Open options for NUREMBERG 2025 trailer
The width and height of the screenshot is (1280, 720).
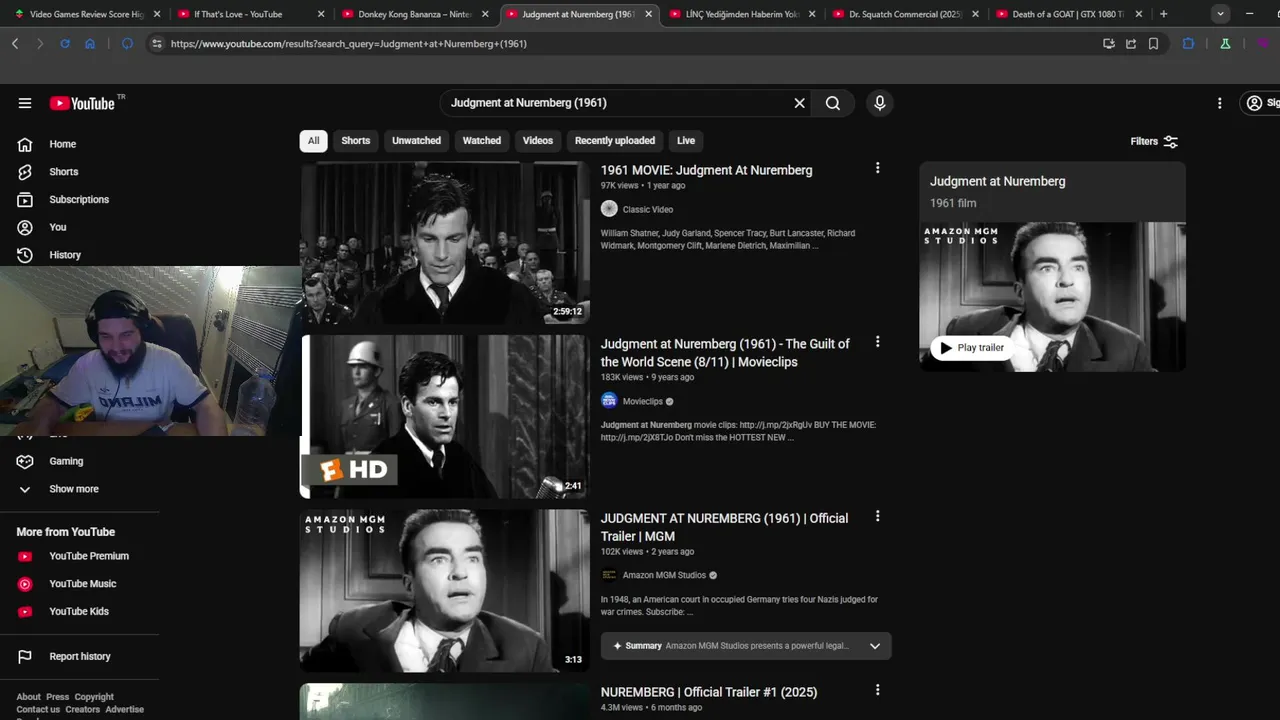877,690
